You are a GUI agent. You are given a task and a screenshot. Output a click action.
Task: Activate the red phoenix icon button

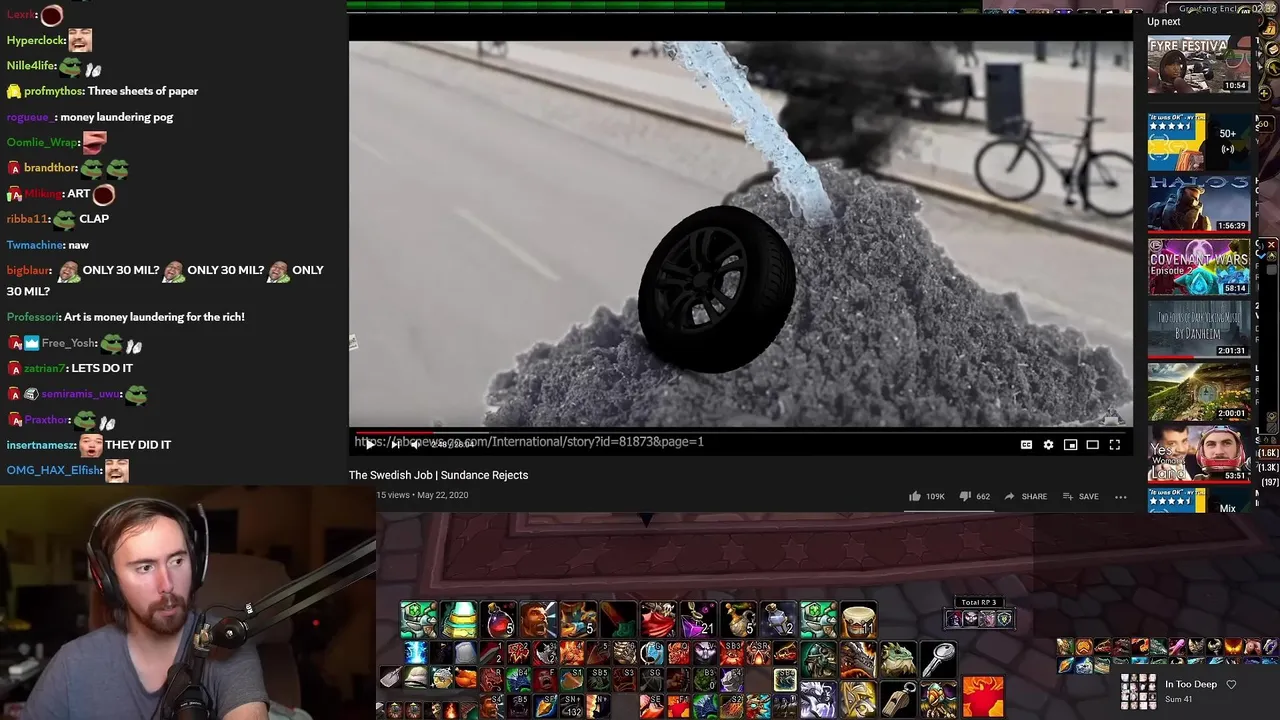(983, 697)
